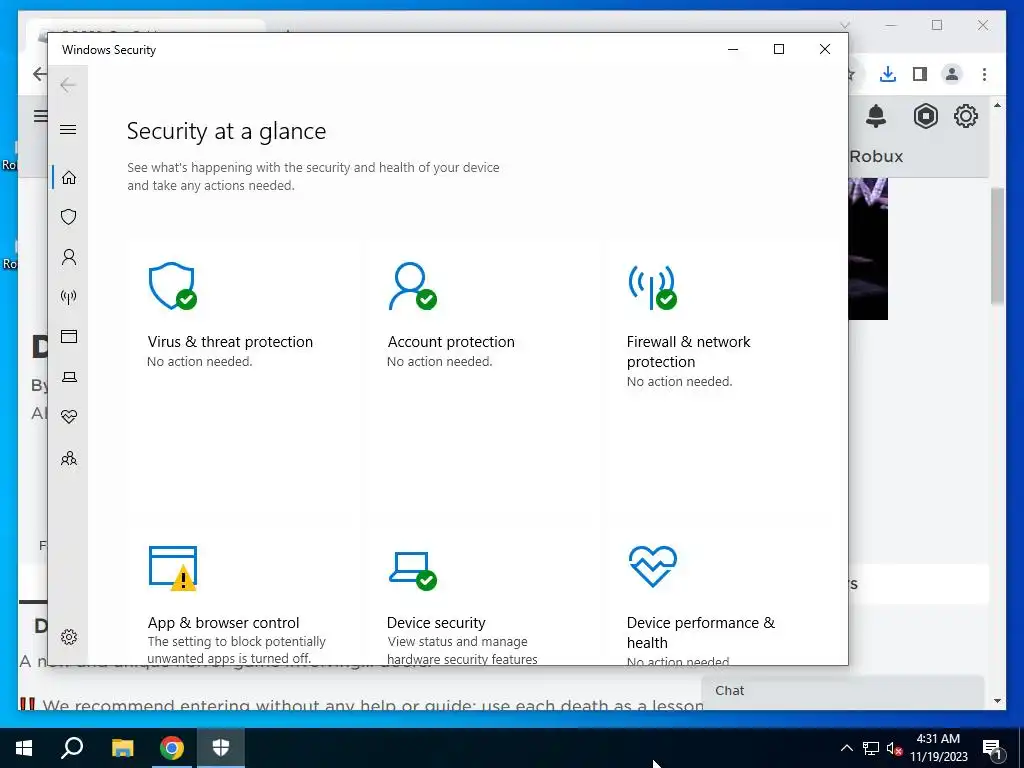This screenshot has width=1024, height=768.
Task: Open the Chrome three-dot menu
Action: (984, 74)
